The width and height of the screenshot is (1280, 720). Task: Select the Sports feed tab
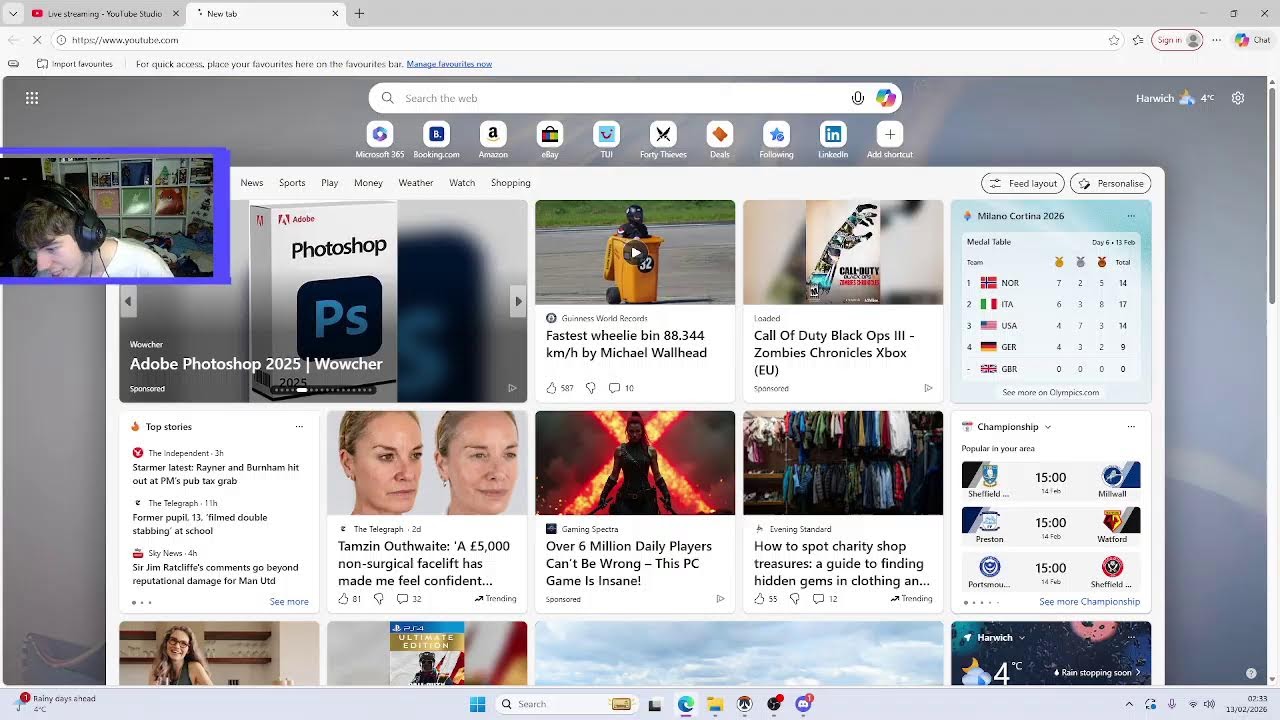coord(292,183)
